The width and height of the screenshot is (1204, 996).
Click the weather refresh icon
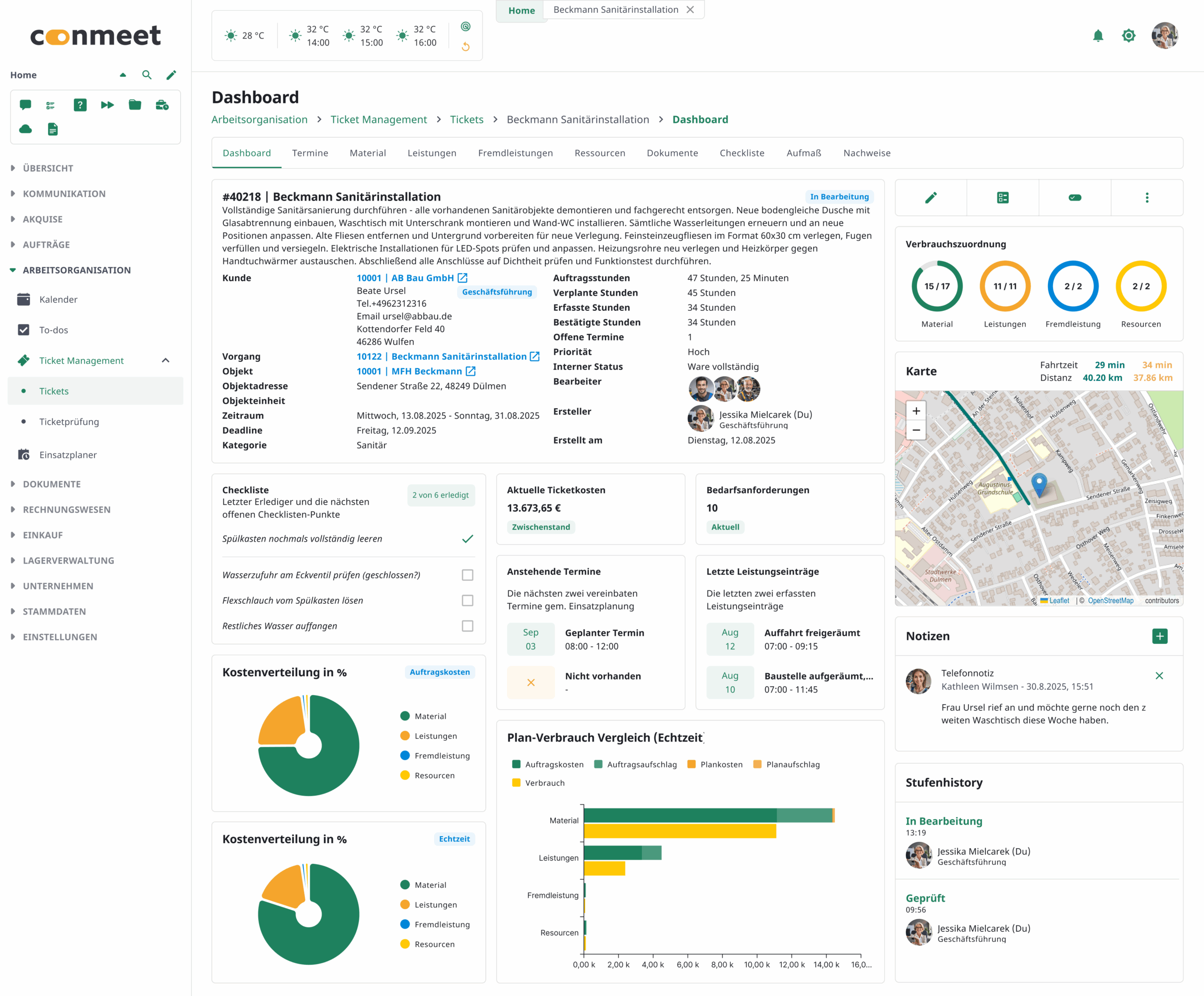(466, 47)
